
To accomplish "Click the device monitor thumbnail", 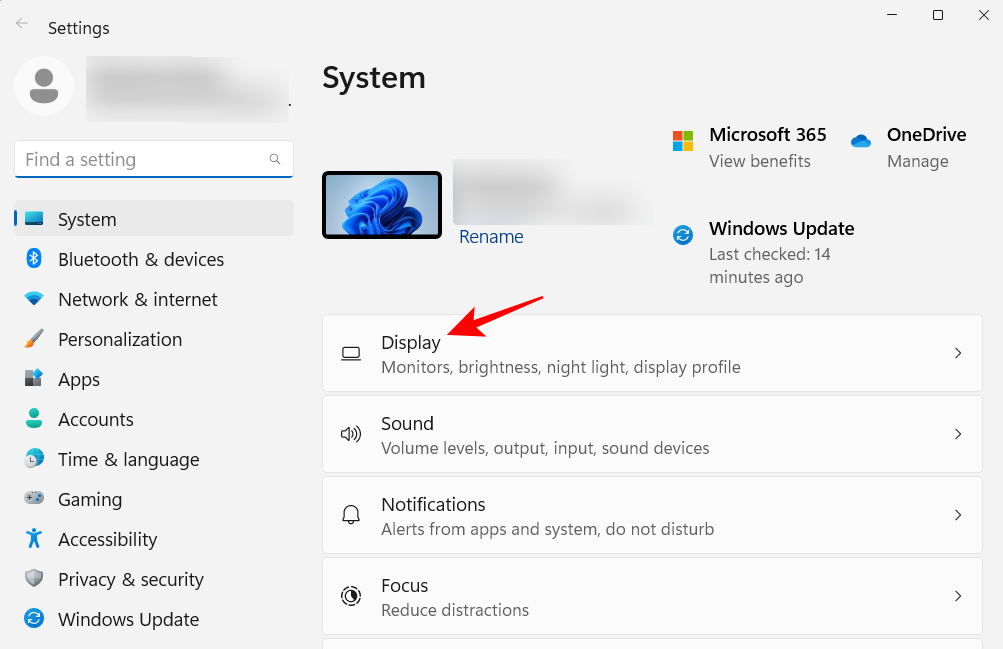I will [x=382, y=204].
